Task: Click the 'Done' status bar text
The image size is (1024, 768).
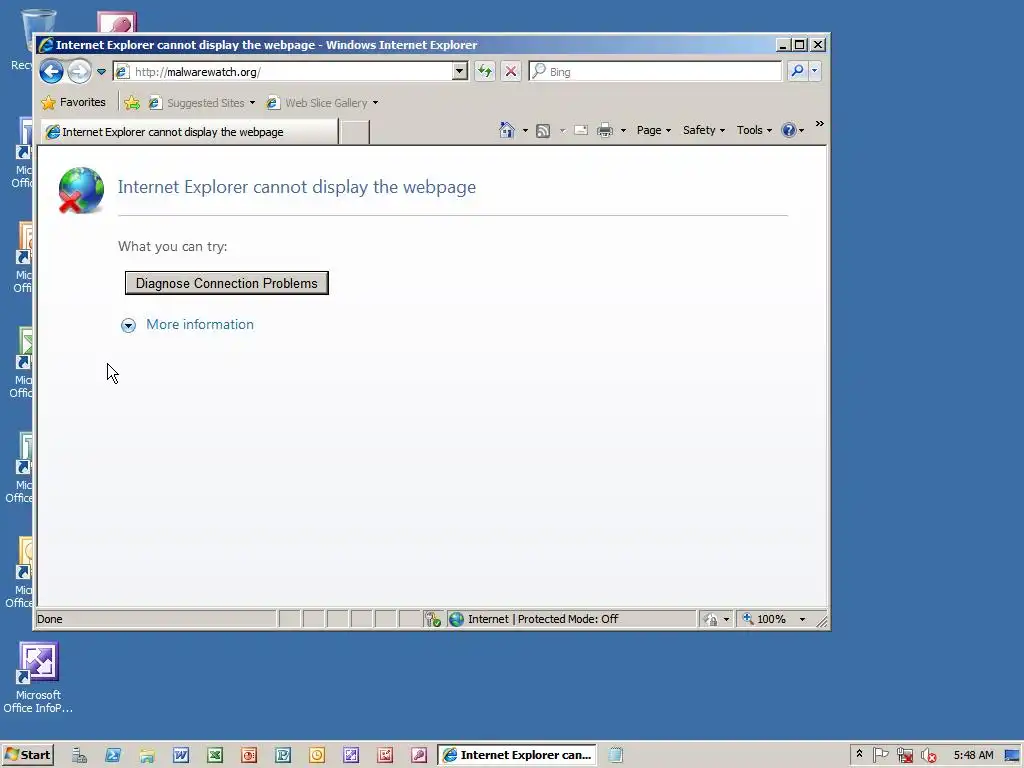Action: [x=50, y=619]
